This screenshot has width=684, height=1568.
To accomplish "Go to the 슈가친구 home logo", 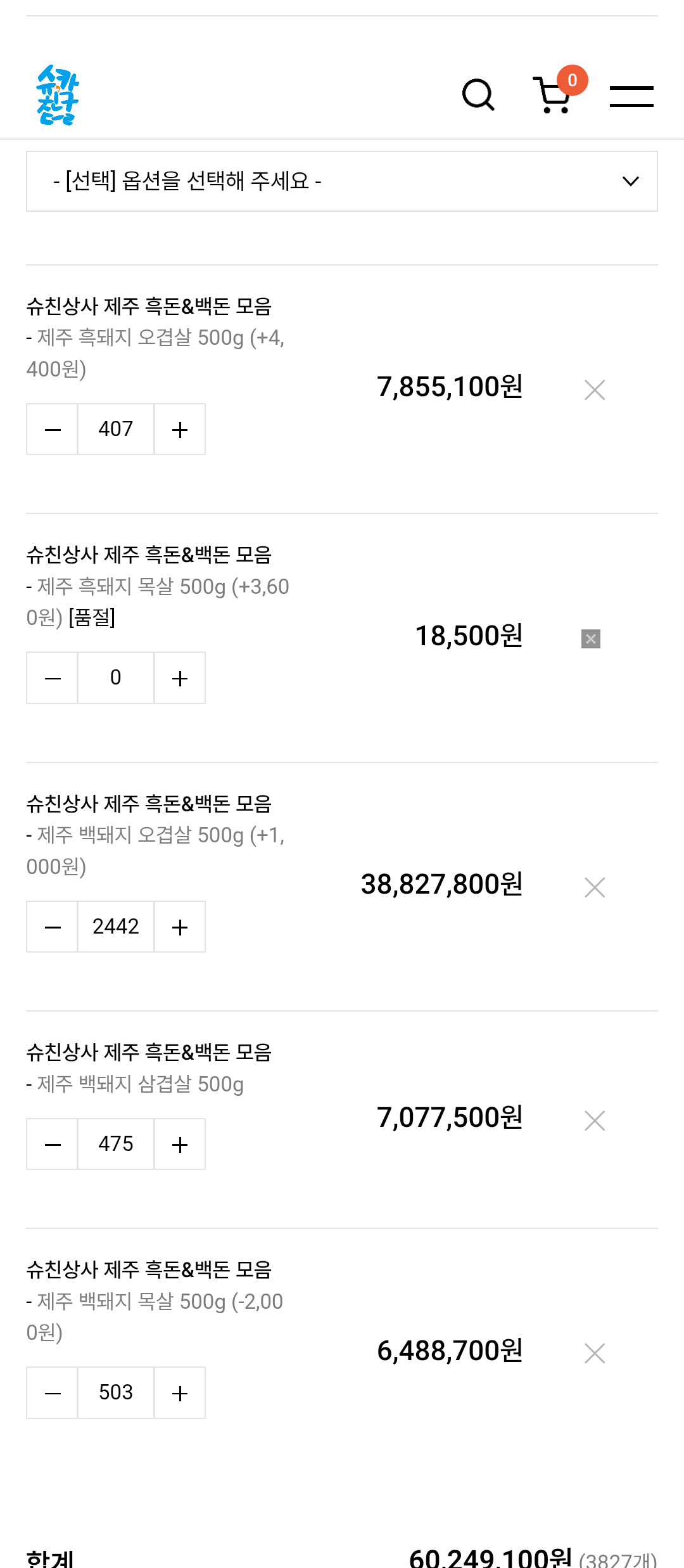I will (x=57, y=95).
